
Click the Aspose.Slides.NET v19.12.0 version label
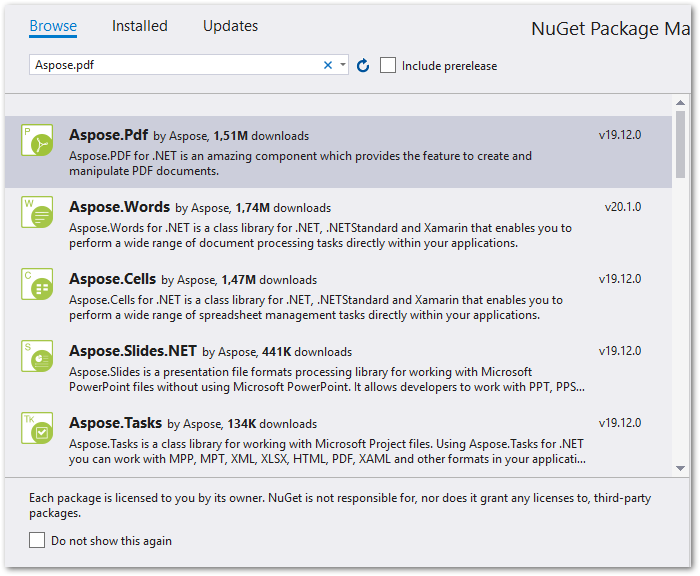[x=620, y=351]
